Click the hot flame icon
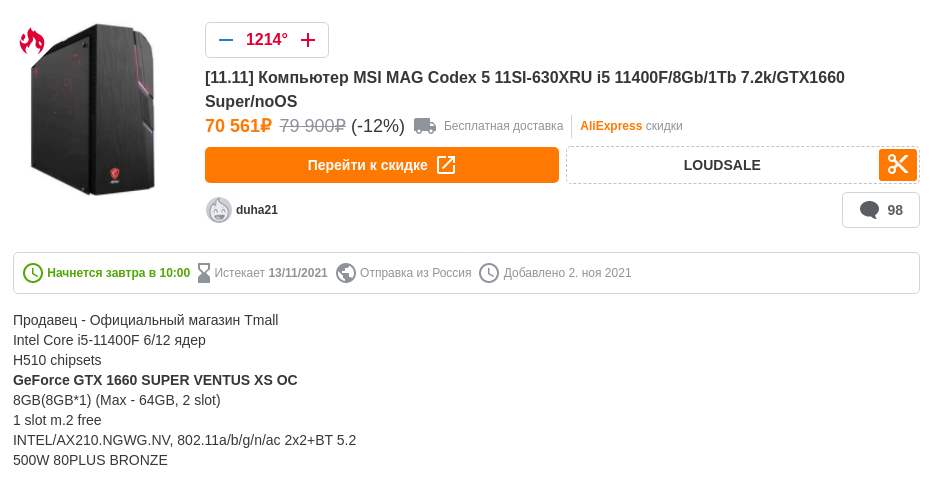Screen dimensions: 932x477 (x=32, y=41)
